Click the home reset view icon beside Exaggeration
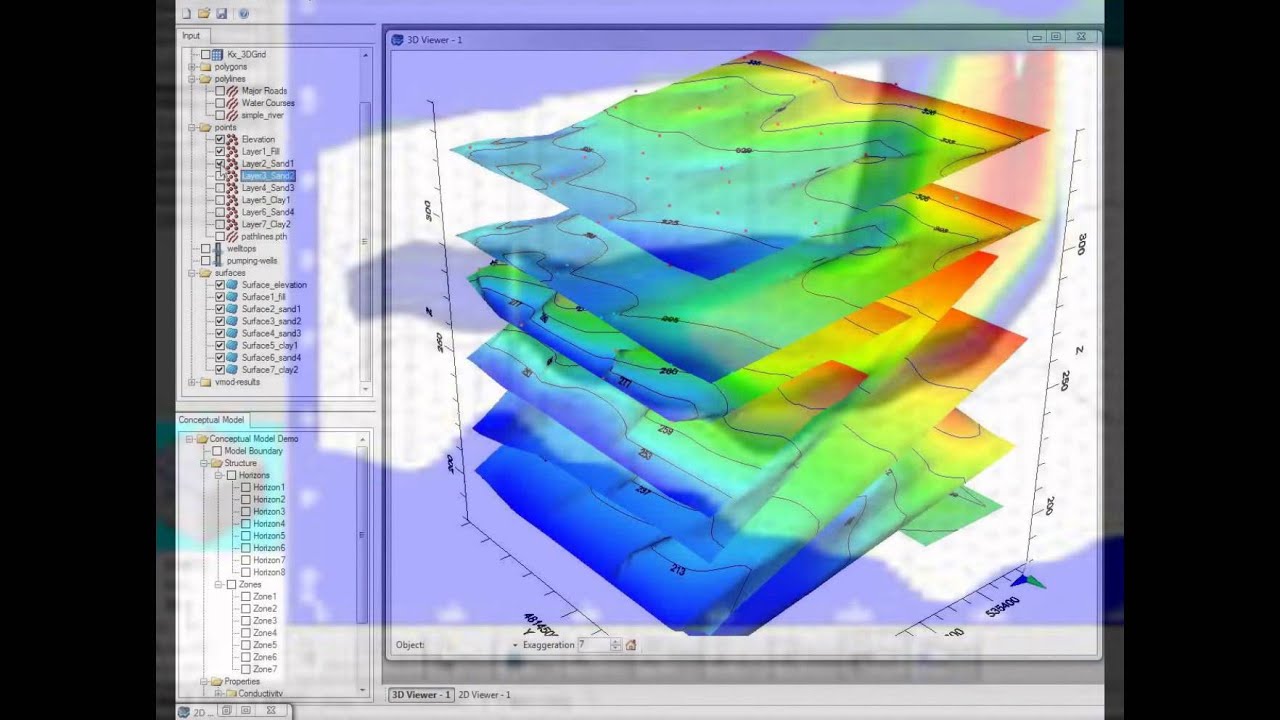Image resolution: width=1280 pixels, height=720 pixels. coord(631,645)
